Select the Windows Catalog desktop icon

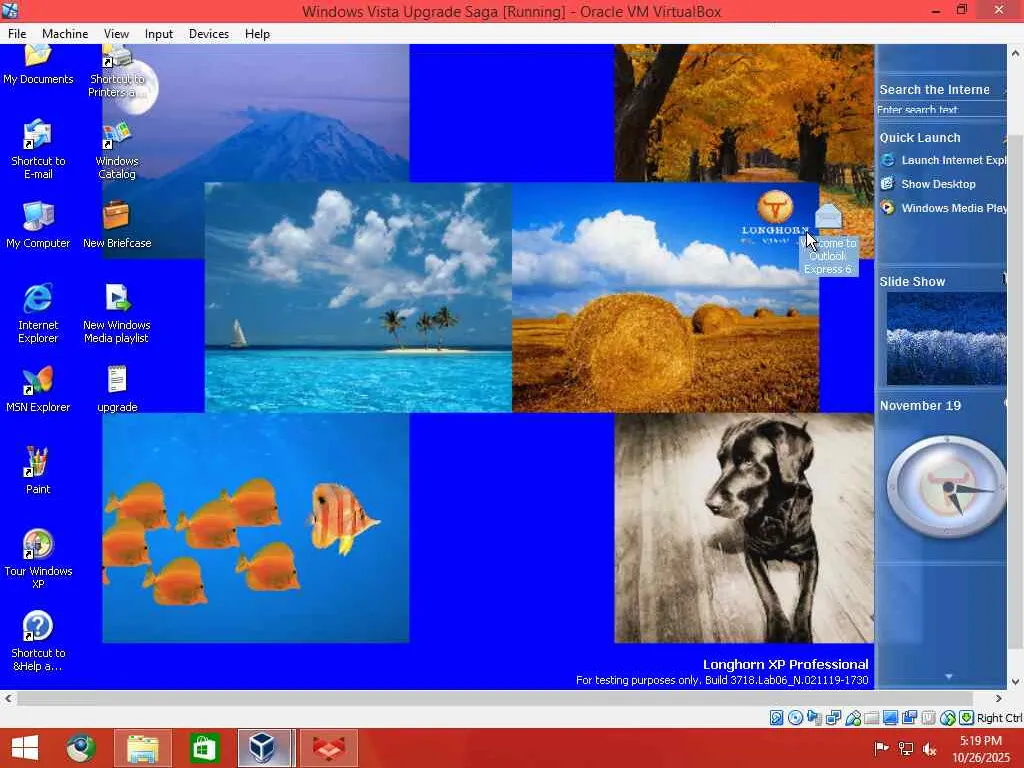(x=117, y=149)
